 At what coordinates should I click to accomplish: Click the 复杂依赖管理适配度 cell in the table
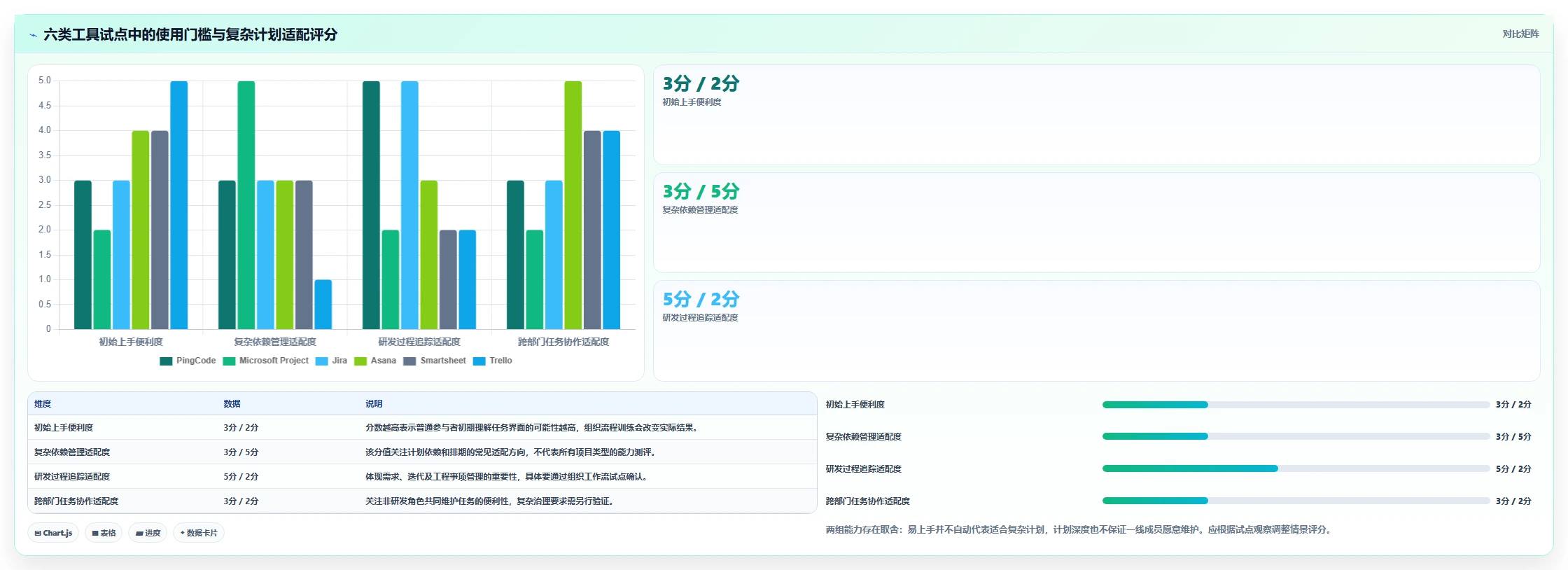72,452
